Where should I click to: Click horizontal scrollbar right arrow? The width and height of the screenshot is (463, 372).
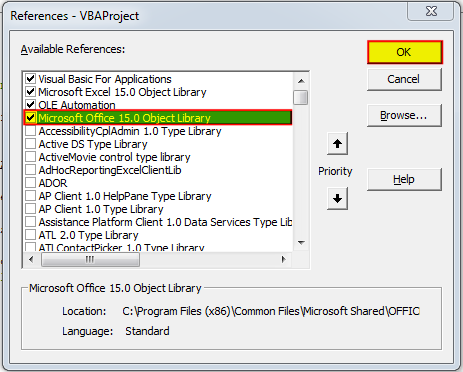(x=284, y=259)
